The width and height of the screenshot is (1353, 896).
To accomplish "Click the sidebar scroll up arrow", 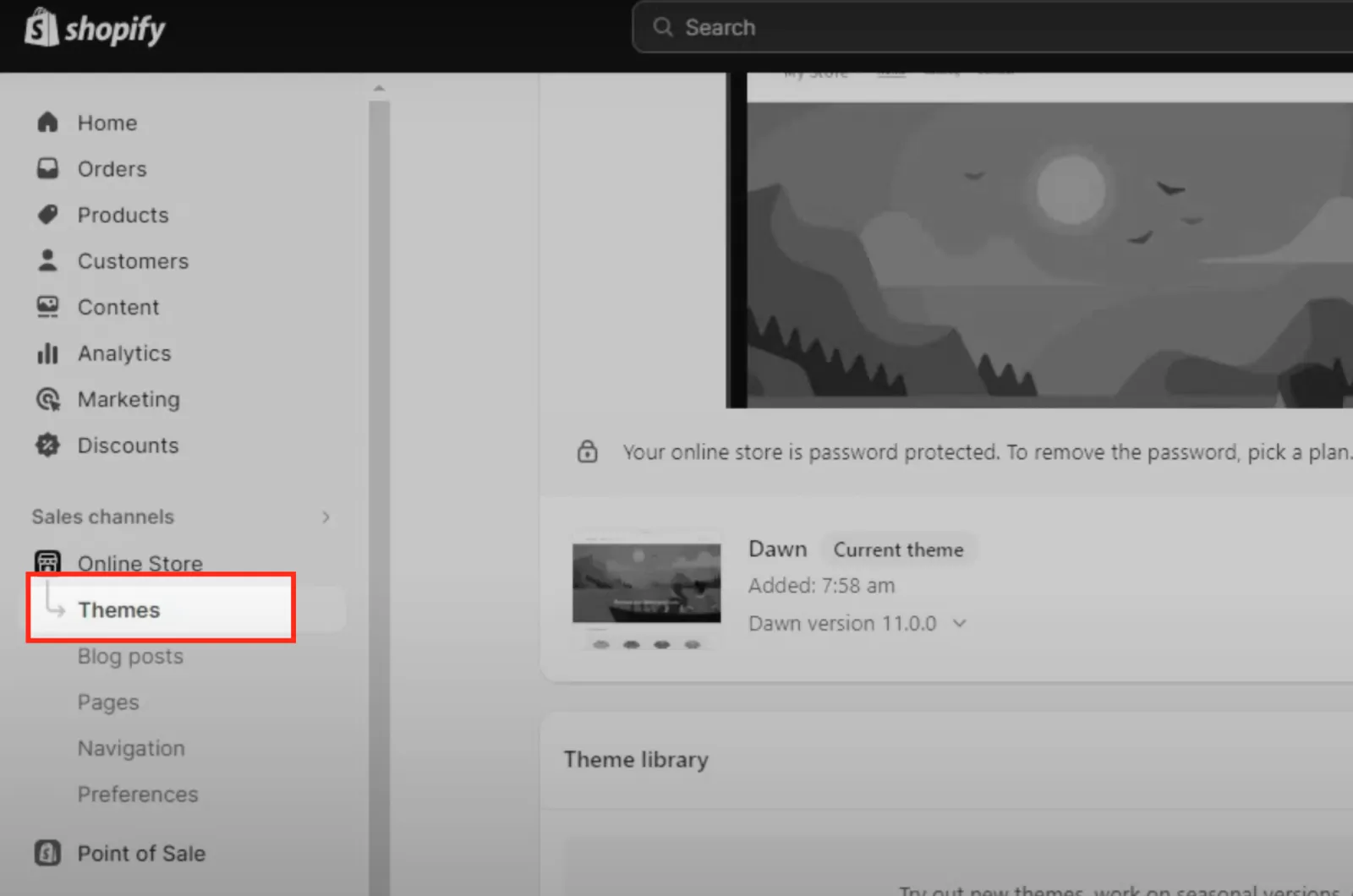I will (379, 88).
